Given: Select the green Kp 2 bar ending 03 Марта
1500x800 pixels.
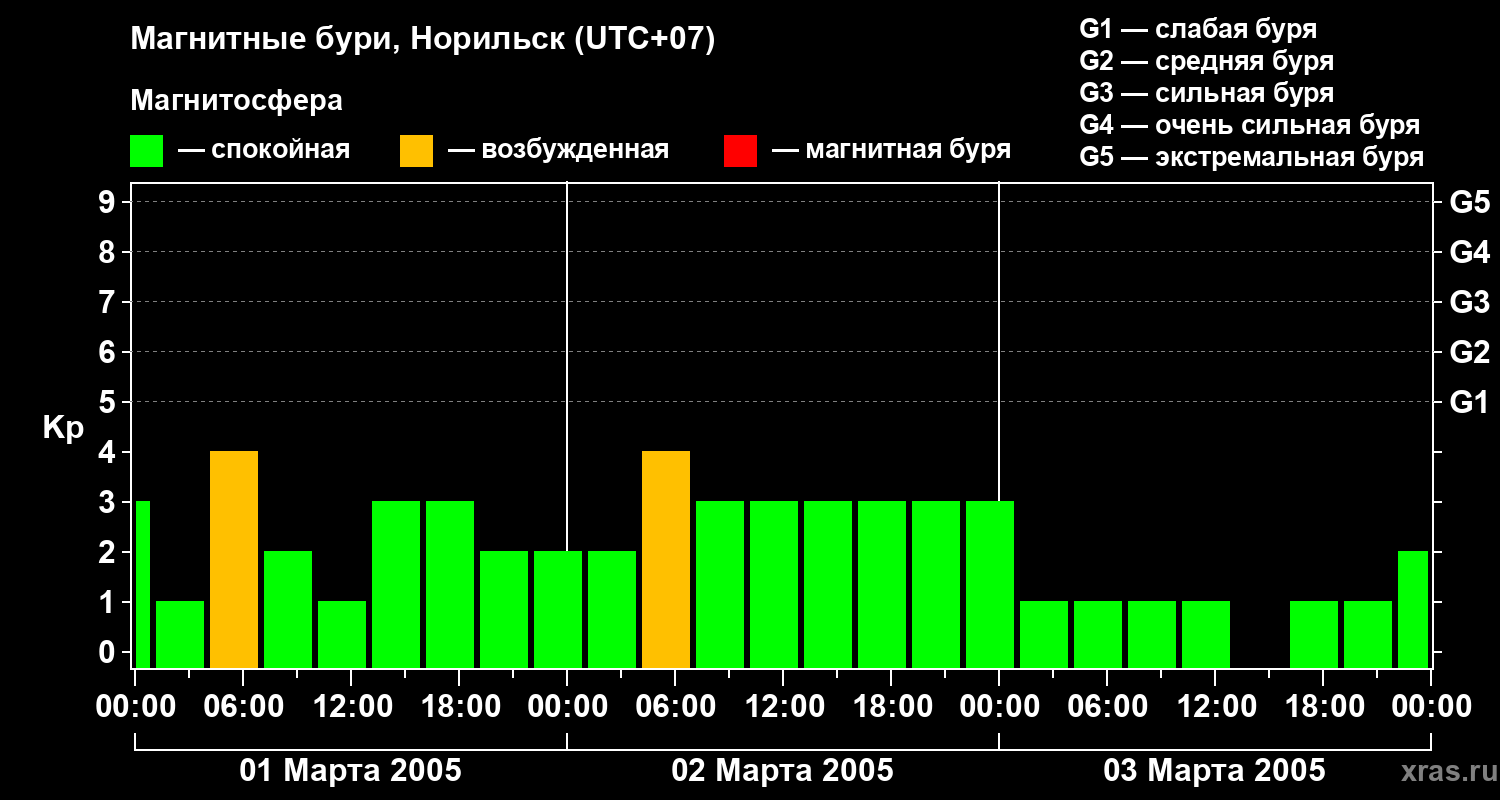Looking at the screenshot, I should pos(1413,609).
